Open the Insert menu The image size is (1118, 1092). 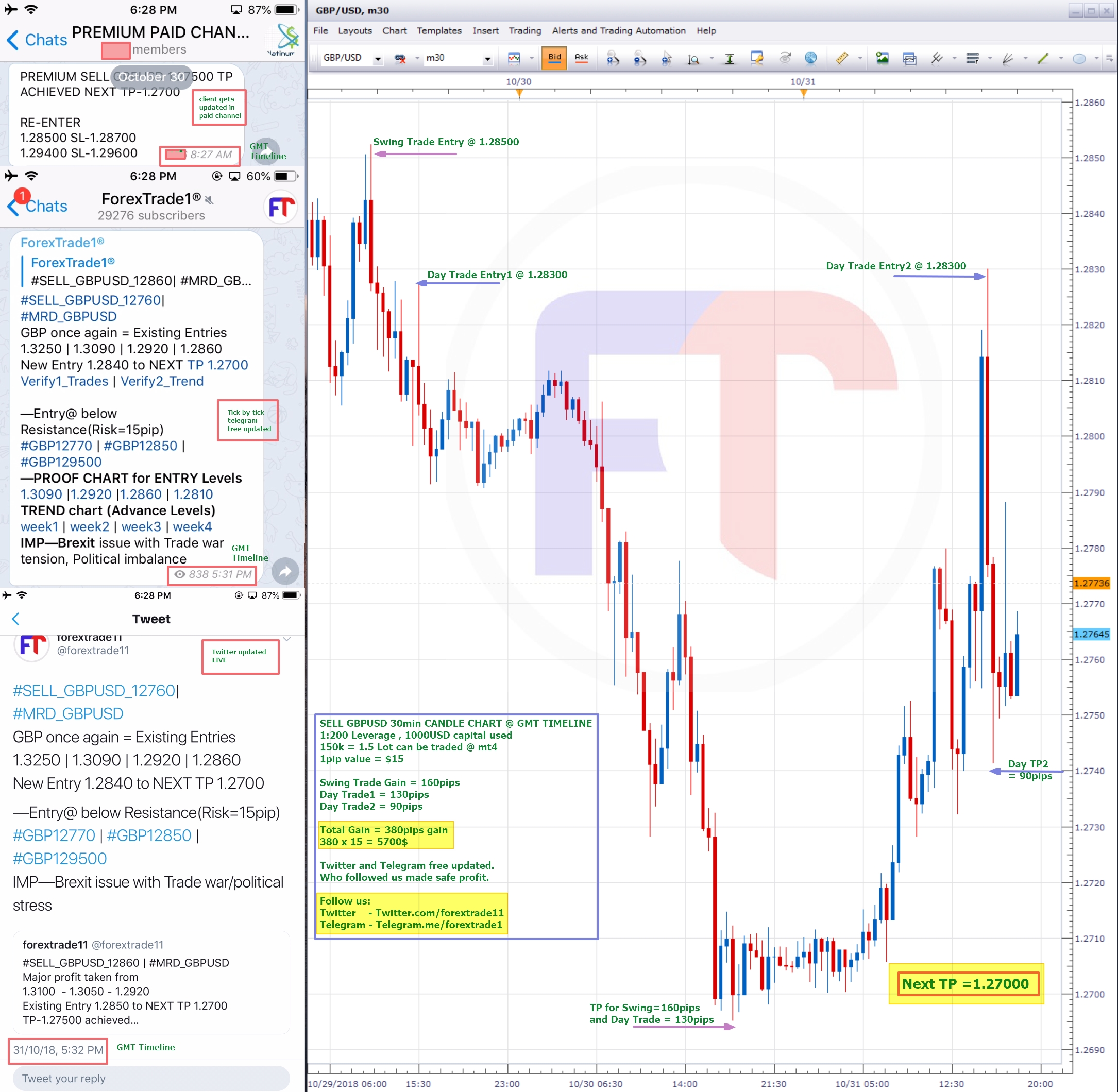pos(485,30)
